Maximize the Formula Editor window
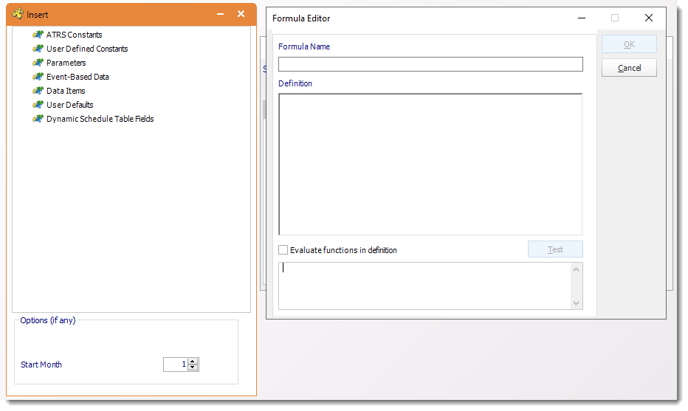 (x=615, y=18)
